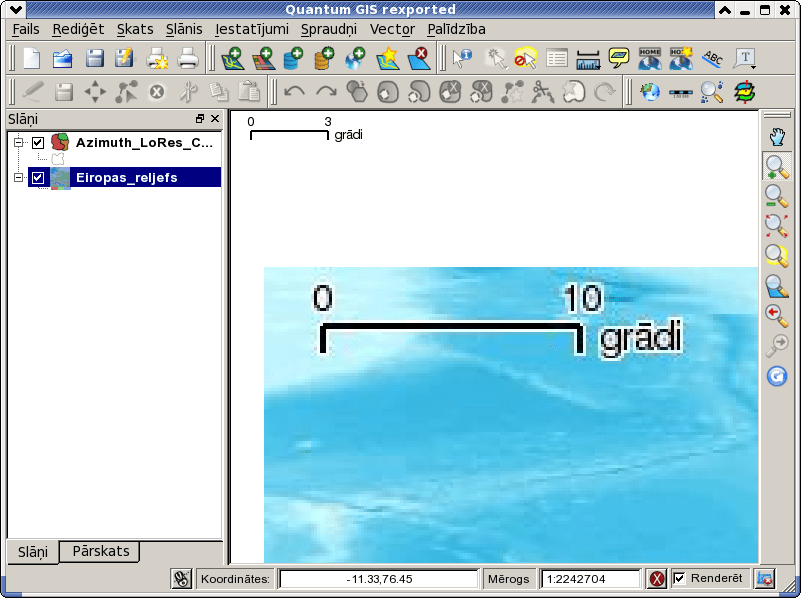This screenshot has height=598, width=801.
Task: Redo the last edit
Action: tap(326, 92)
